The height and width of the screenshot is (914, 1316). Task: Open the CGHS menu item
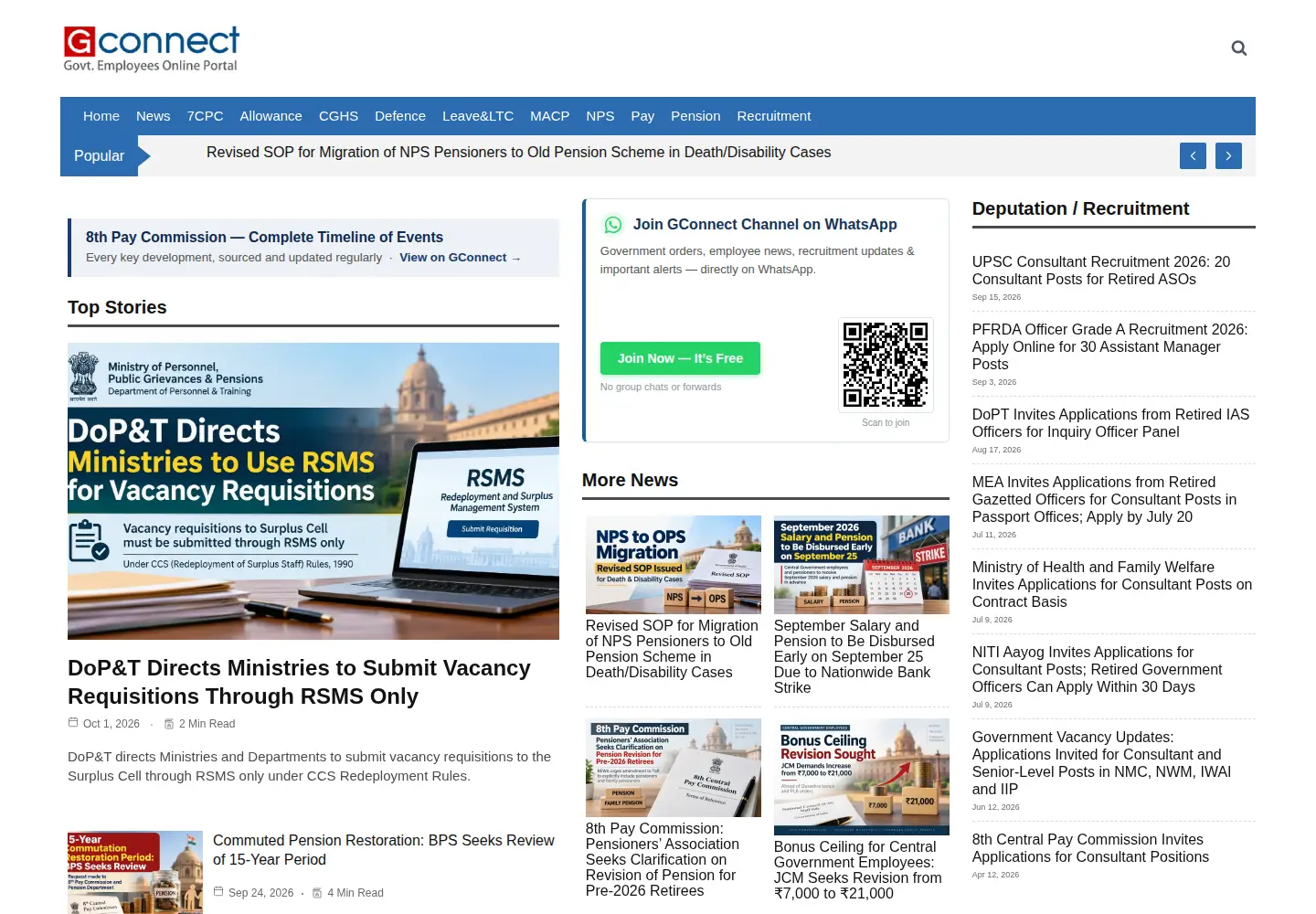click(x=338, y=116)
